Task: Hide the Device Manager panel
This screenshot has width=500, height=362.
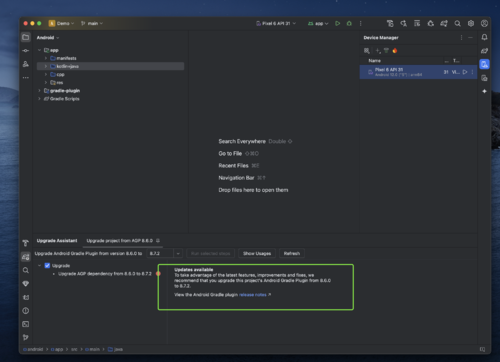Action: tap(470, 38)
